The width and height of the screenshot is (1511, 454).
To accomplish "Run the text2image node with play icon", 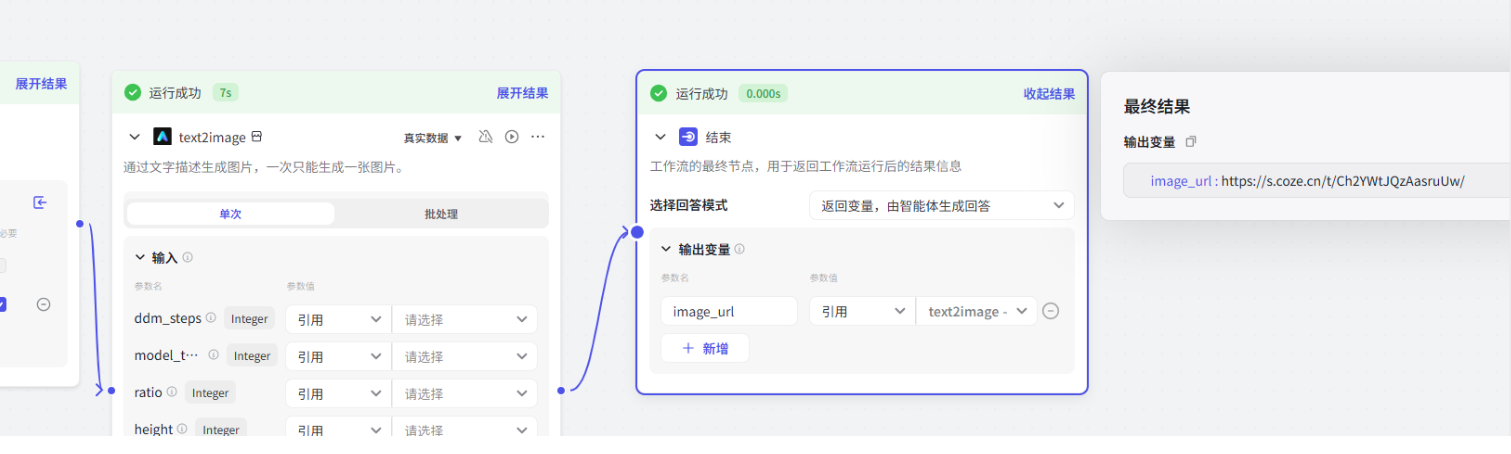I will (512, 137).
